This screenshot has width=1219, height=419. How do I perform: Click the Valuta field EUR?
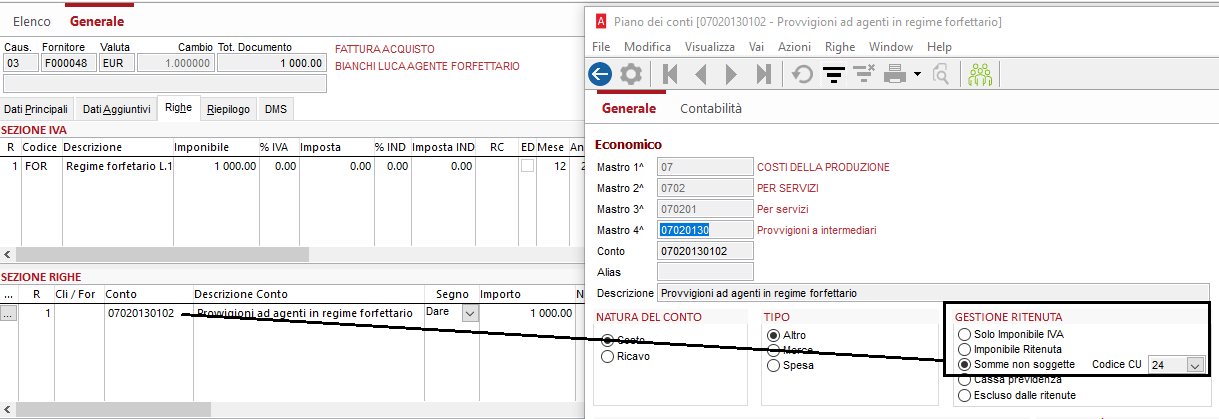[x=116, y=63]
